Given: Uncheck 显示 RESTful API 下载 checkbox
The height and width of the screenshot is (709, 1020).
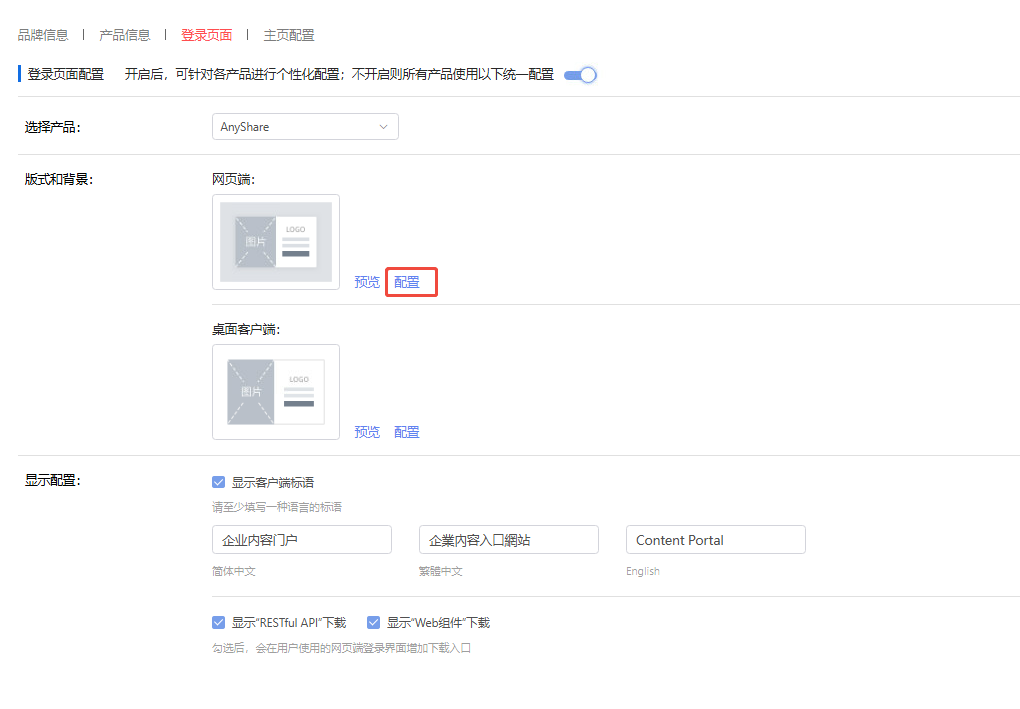Looking at the screenshot, I should coord(219,622).
